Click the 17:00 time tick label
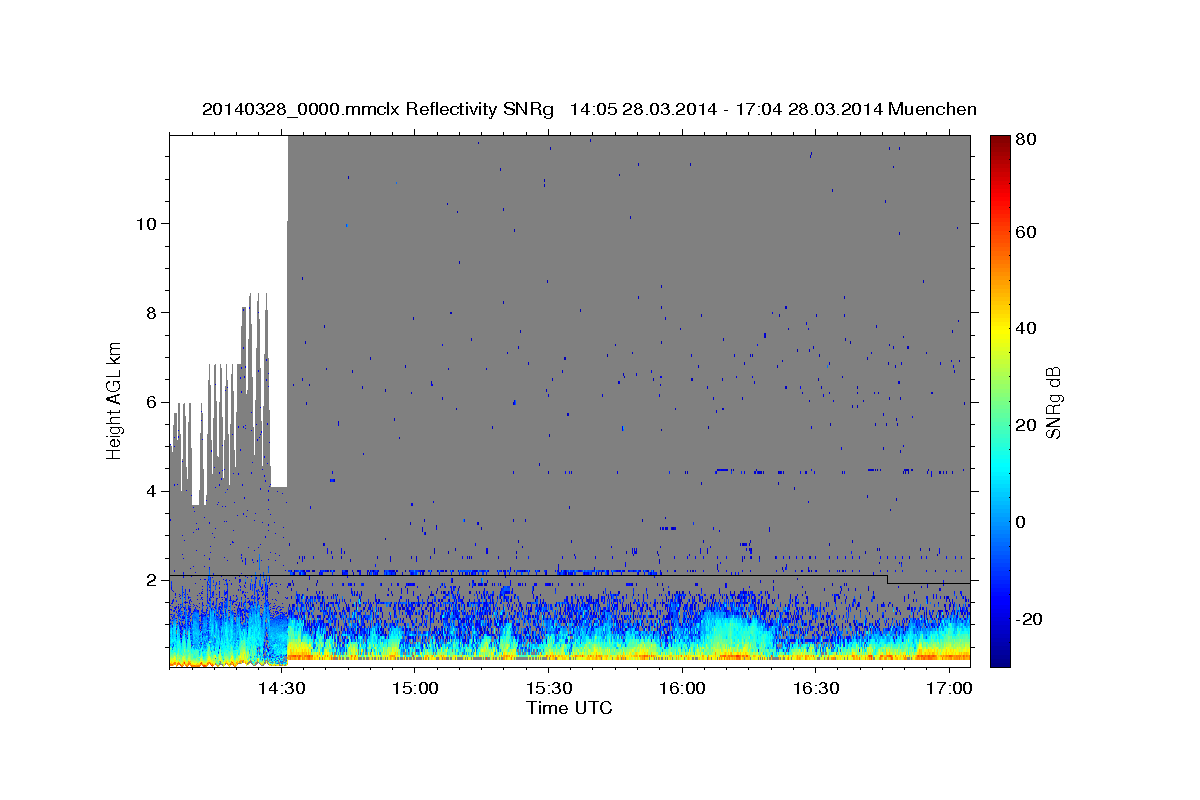The height and width of the screenshot is (800, 1200). (x=949, y=689)
